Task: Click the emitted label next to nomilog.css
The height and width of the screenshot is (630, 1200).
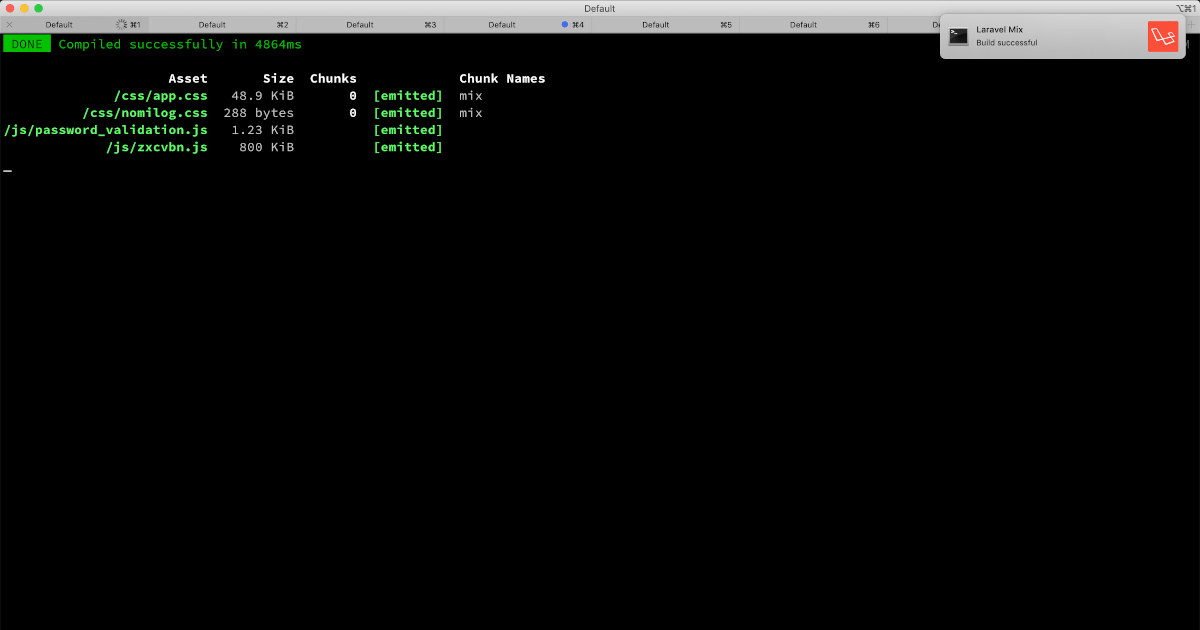Action: (408, 112)
